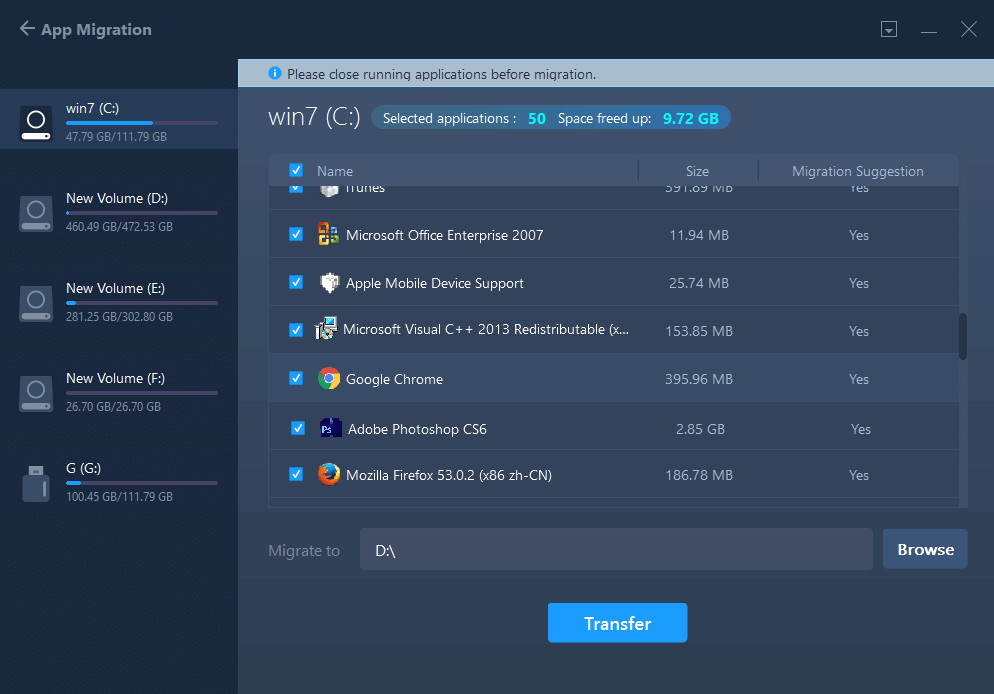The height and width of the screenshot is (694, 994).
Task: Click the Migrate to path field
Action: (x=616, y=549)
